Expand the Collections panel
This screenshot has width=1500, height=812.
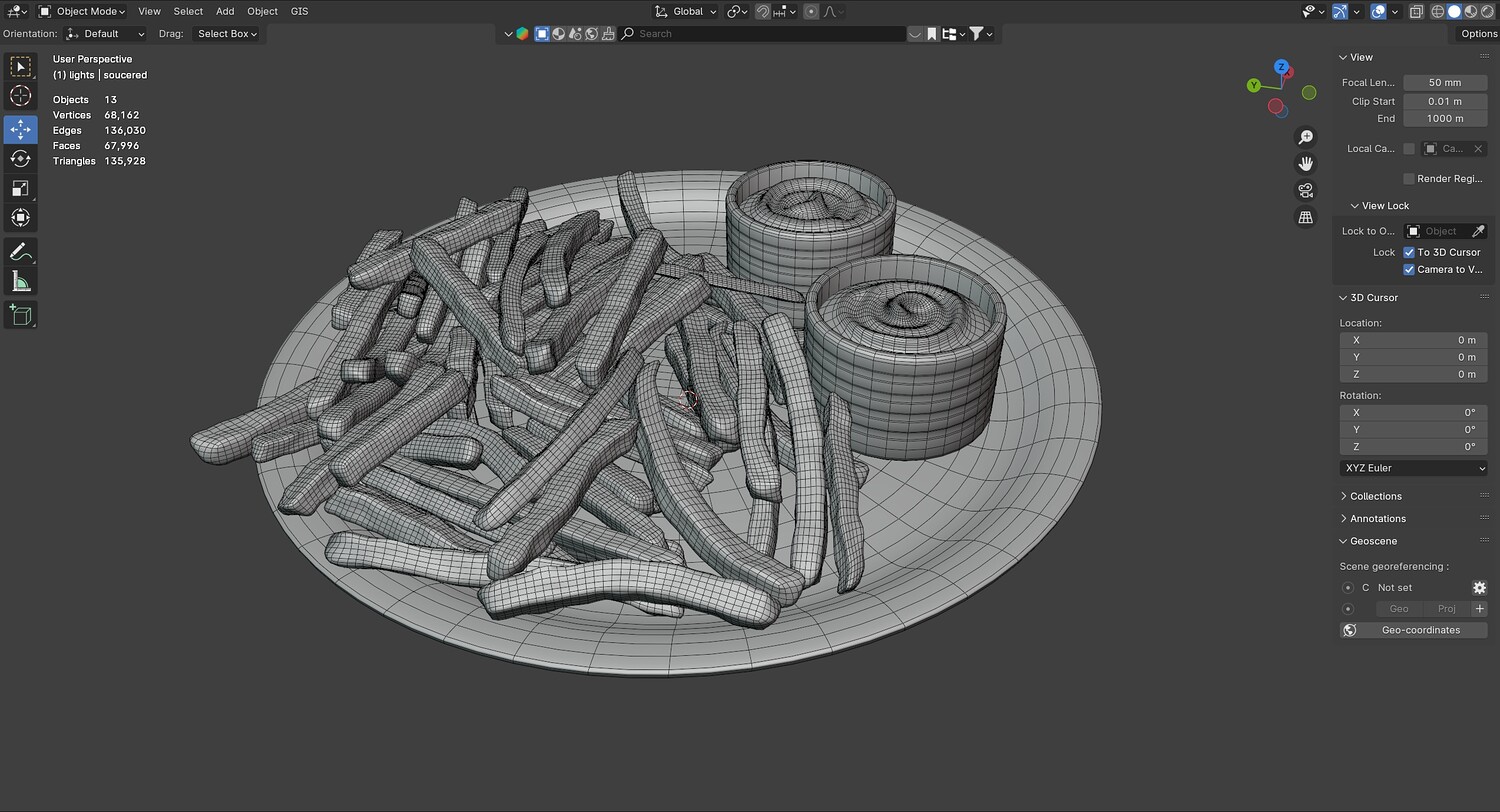tap(1344, 497)
